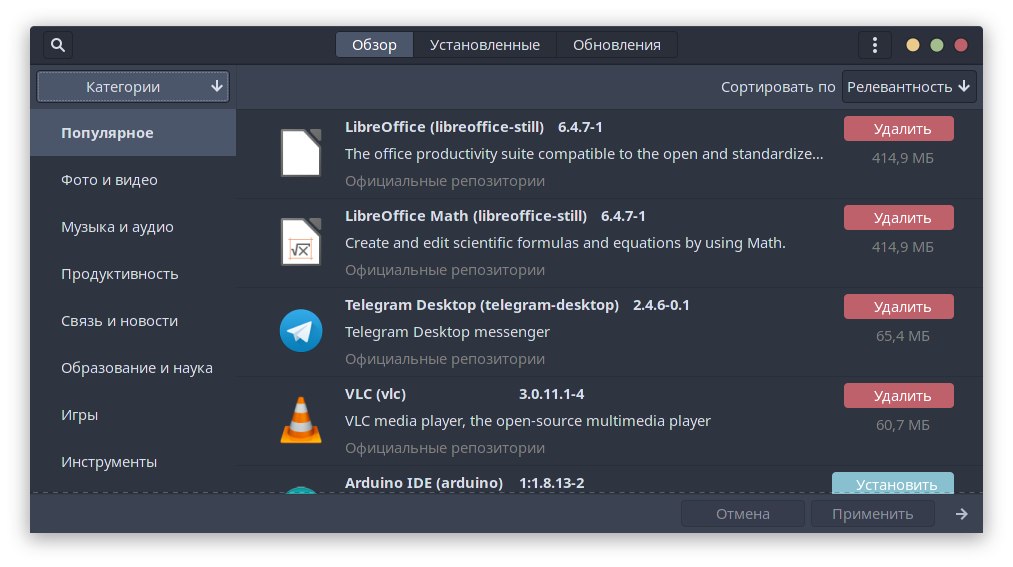Open the search magnifier icon

pyautogui.click(x=57, y=45)
